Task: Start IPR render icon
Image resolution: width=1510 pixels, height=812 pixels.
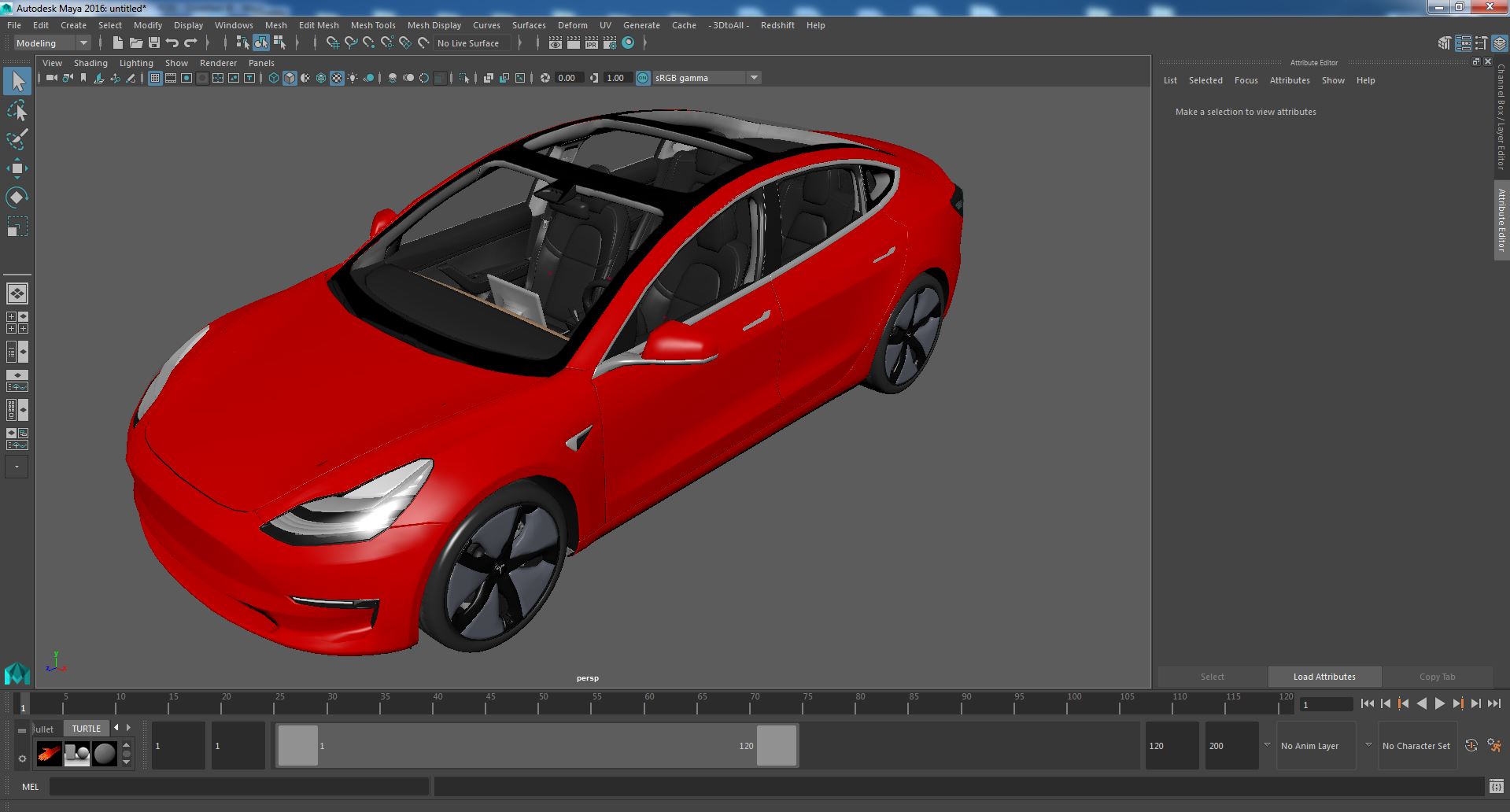Action: point(592,43)
